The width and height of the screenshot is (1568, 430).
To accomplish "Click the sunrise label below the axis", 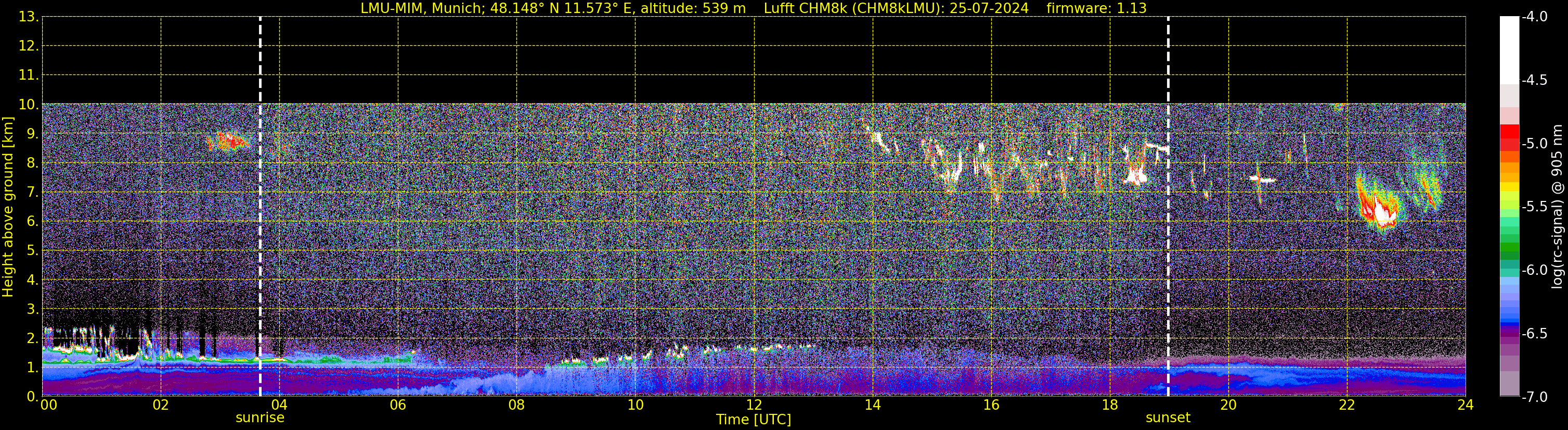I will [x=260, y=418].
